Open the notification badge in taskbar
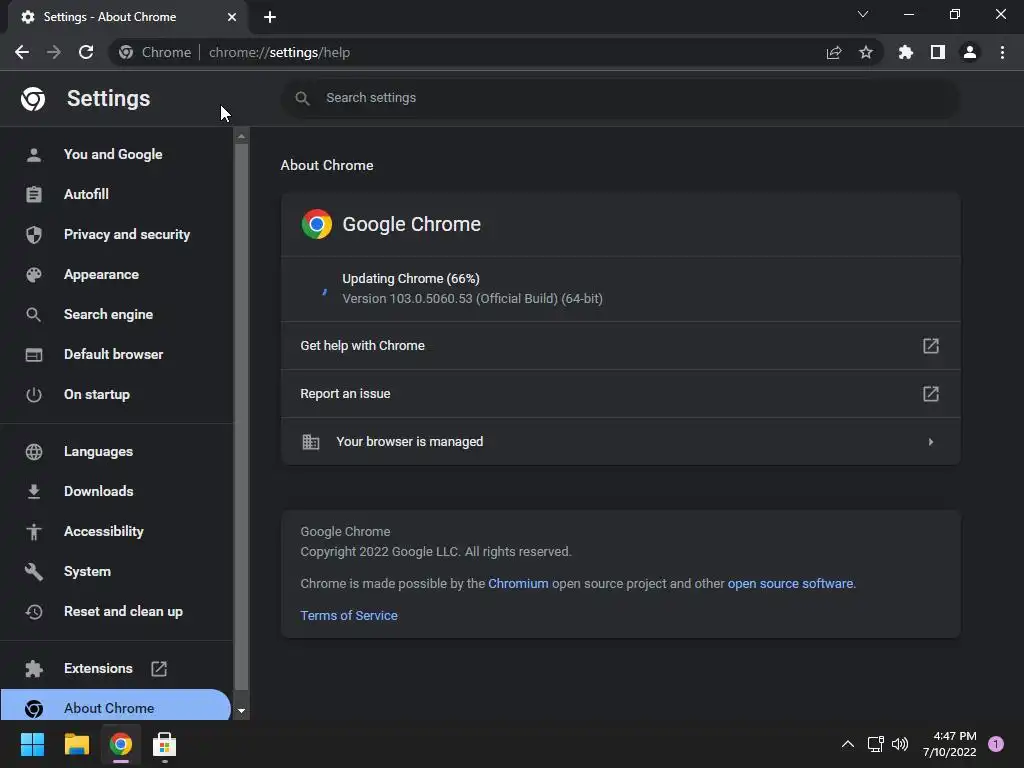This screenshot has width=1024, height=768. pos(996,744)
